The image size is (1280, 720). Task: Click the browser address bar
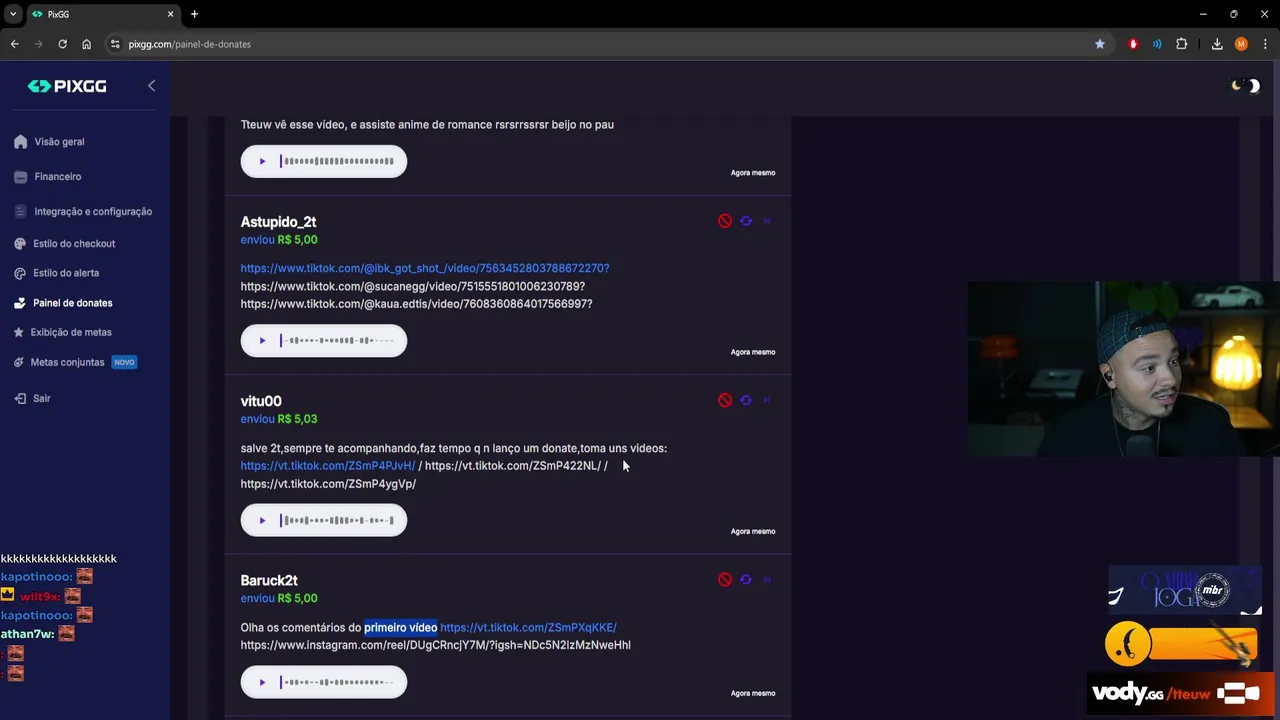point(600,44)
